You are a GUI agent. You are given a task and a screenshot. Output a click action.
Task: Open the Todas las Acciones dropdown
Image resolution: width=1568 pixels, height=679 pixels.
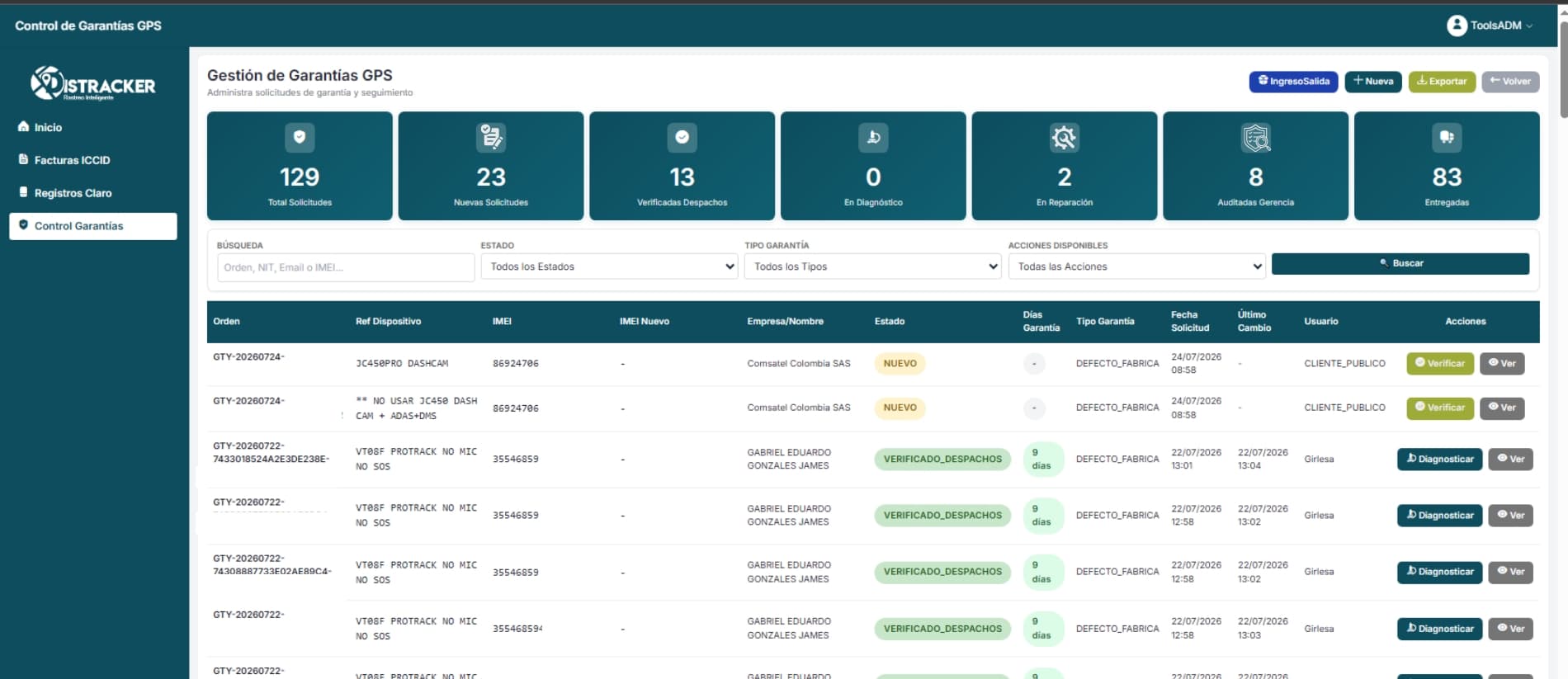tap(1136, 266)
